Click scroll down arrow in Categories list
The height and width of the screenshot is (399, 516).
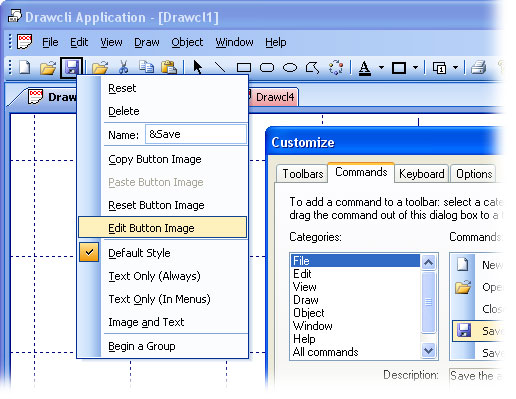coord(428,350)
